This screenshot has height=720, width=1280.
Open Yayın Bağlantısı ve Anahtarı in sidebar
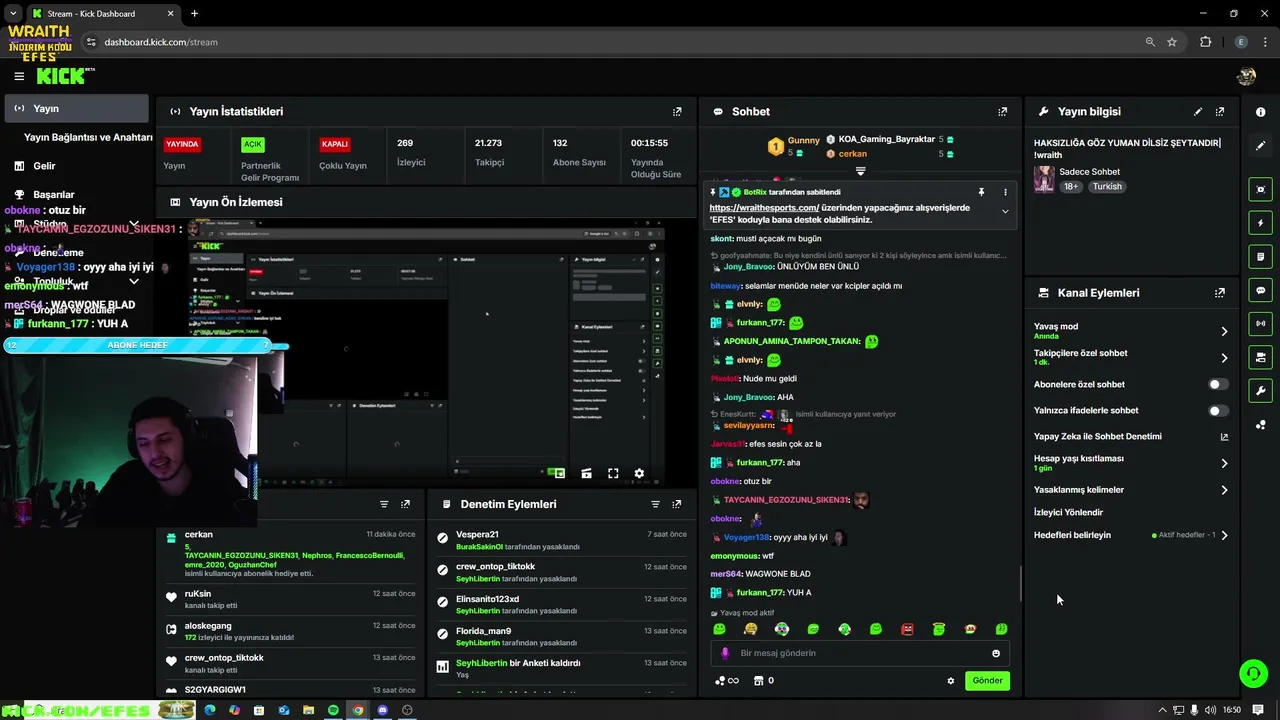[x=88, y=137]
